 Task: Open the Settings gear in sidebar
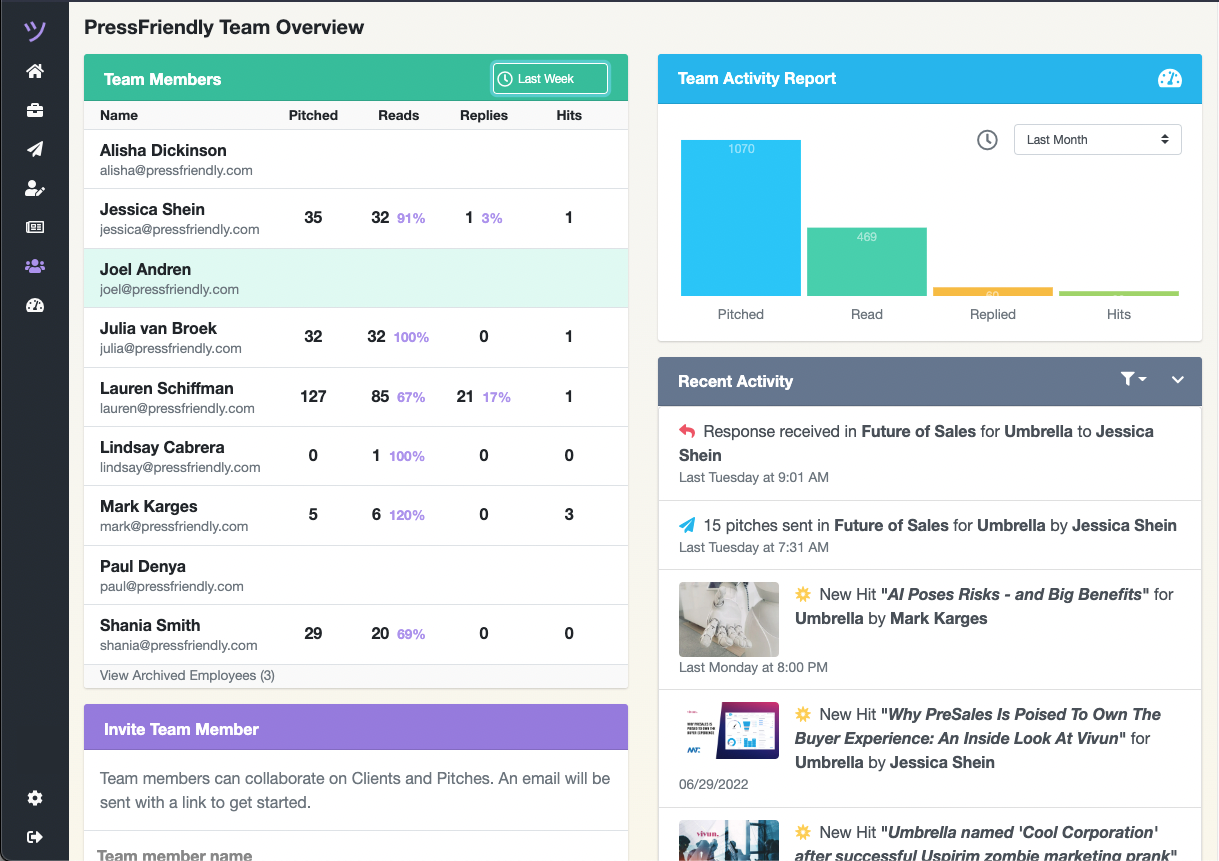point(34,798)
